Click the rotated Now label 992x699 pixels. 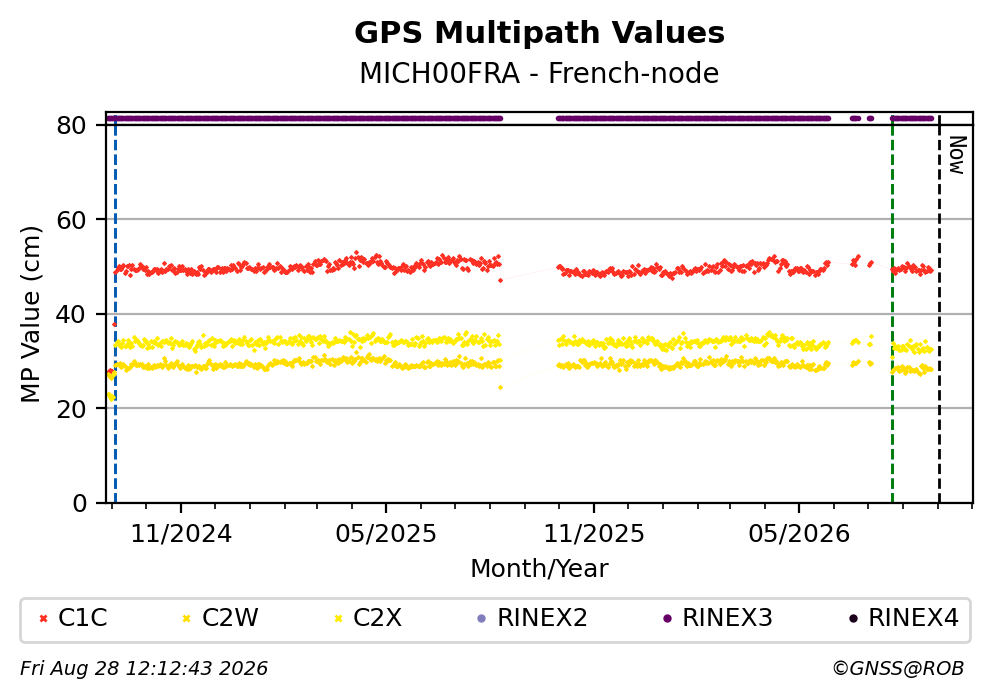pos(958,156)
